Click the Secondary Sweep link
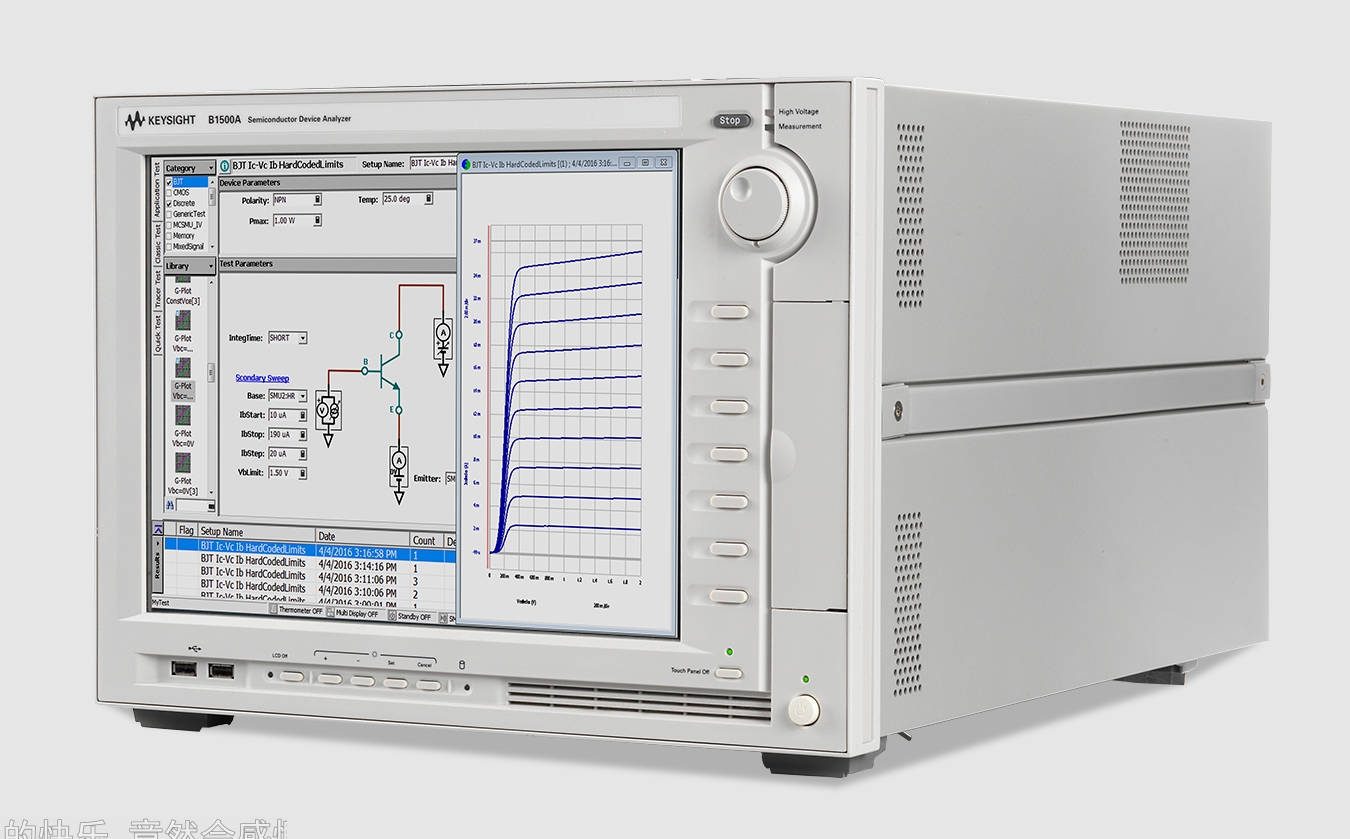 [x=262, y=378]
